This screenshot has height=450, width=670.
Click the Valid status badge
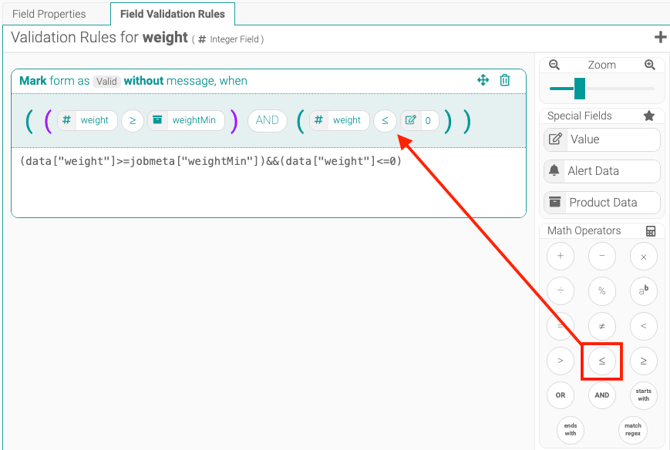[106, 81]
